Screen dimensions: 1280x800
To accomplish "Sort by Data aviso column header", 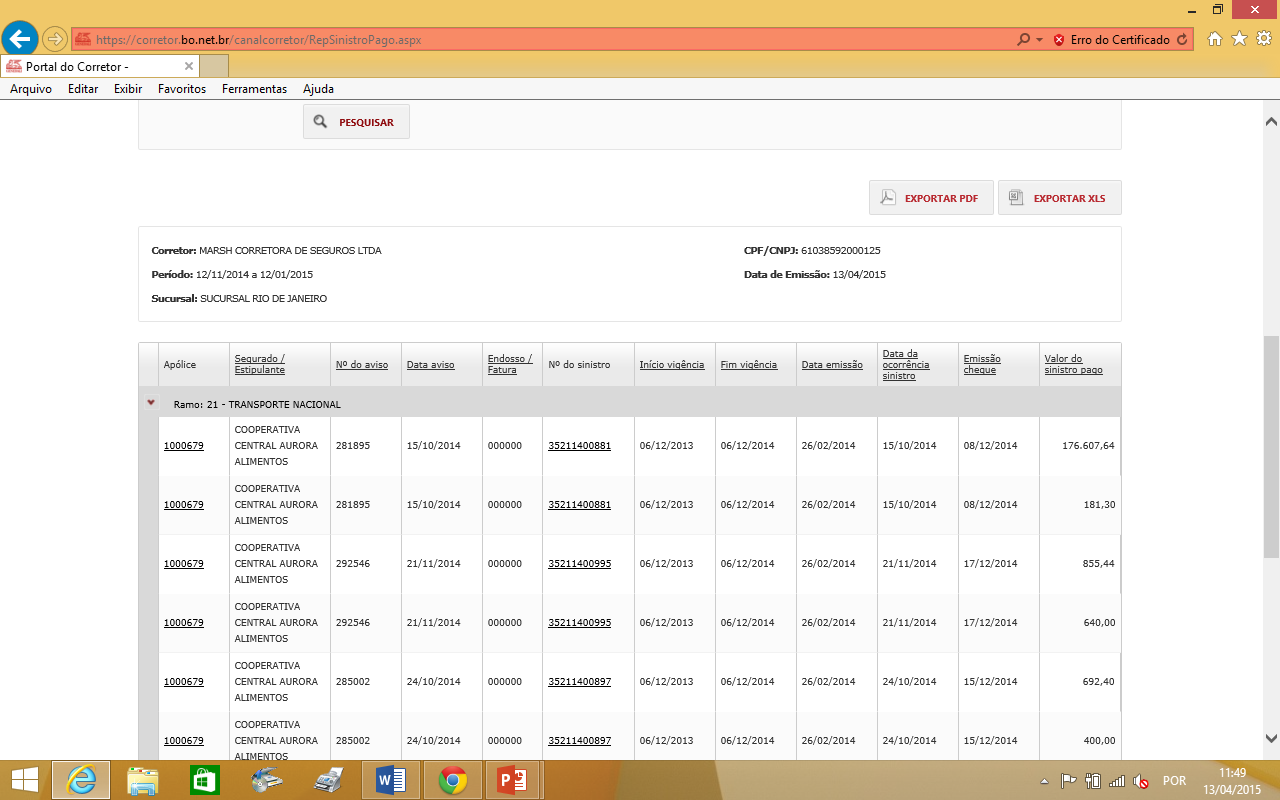I will click(430, 365).
